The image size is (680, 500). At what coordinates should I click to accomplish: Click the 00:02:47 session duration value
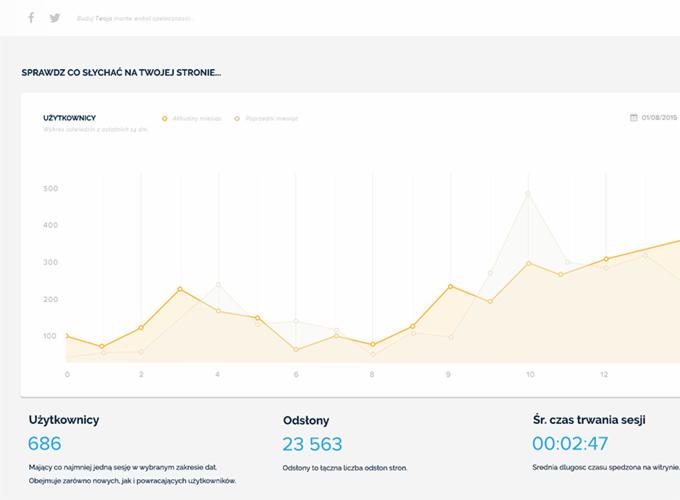(x=570, y=444)
